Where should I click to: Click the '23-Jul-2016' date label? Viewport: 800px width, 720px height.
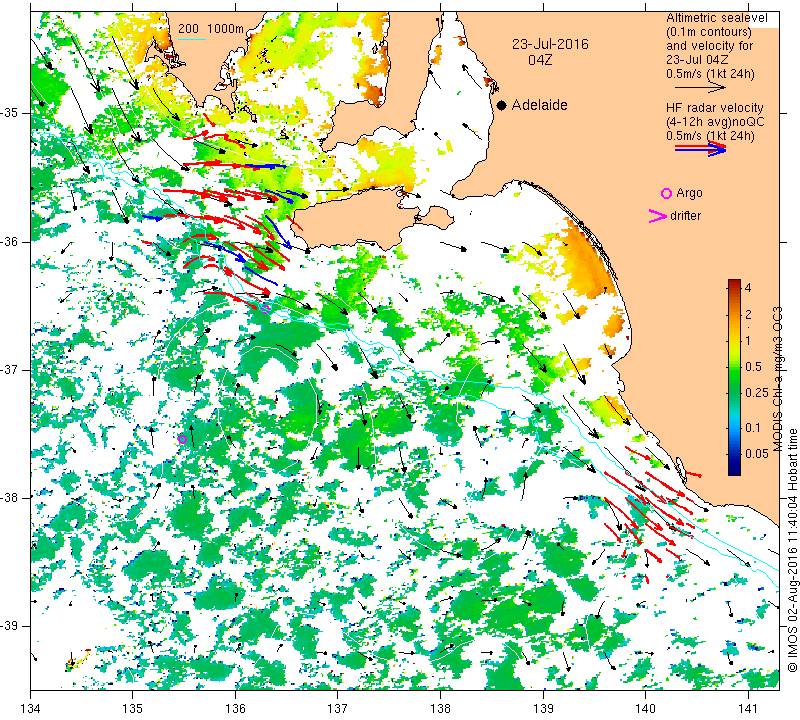tap(550, 44)
